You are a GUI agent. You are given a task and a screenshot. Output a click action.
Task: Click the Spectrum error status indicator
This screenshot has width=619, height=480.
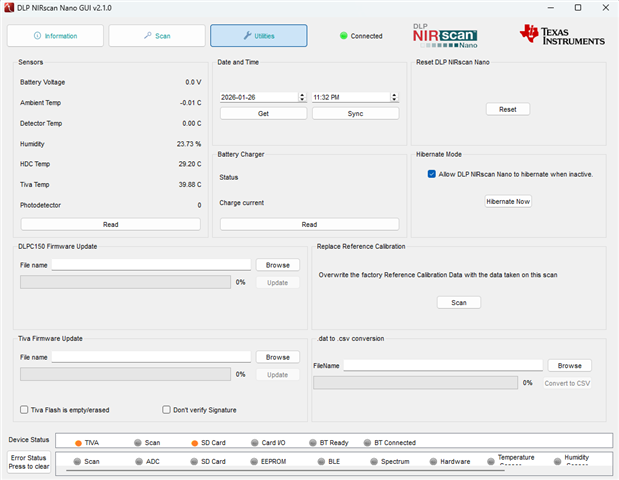pos(374,461)
